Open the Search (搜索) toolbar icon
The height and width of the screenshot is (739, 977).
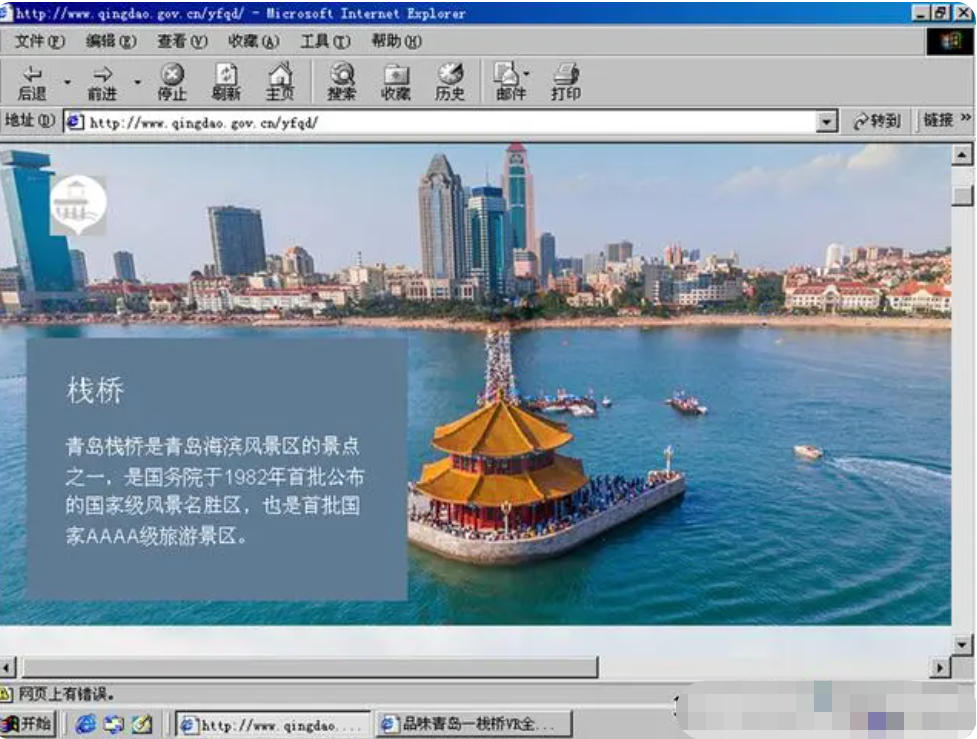342,82
